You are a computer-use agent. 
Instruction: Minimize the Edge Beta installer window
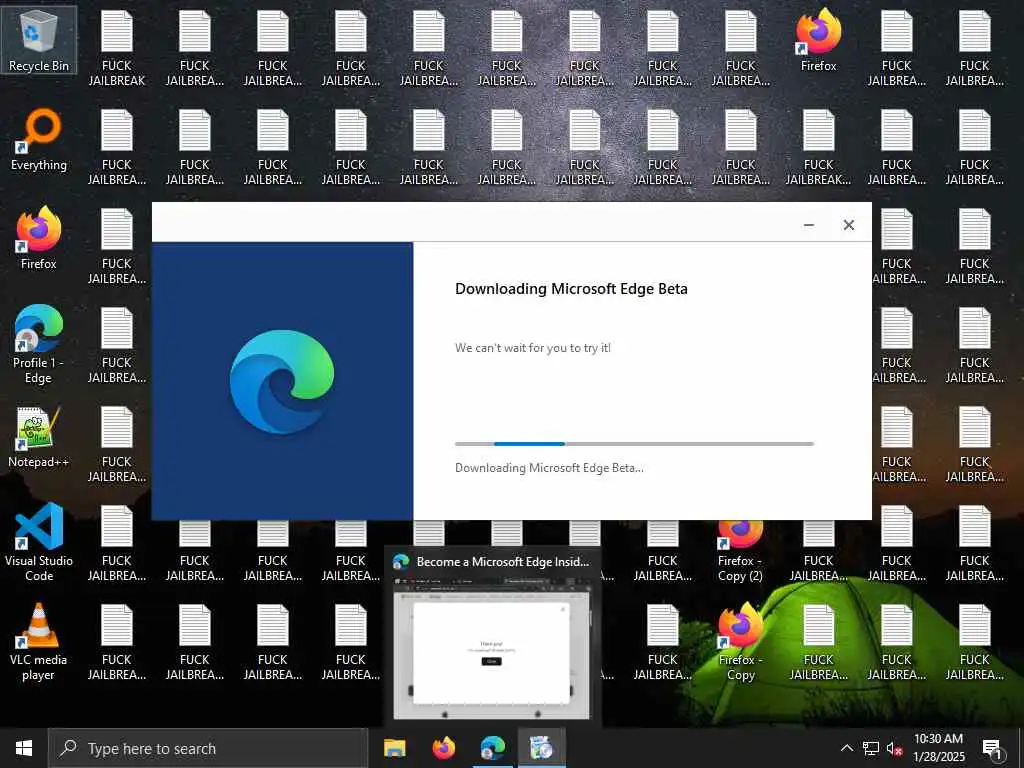(808, 225)
